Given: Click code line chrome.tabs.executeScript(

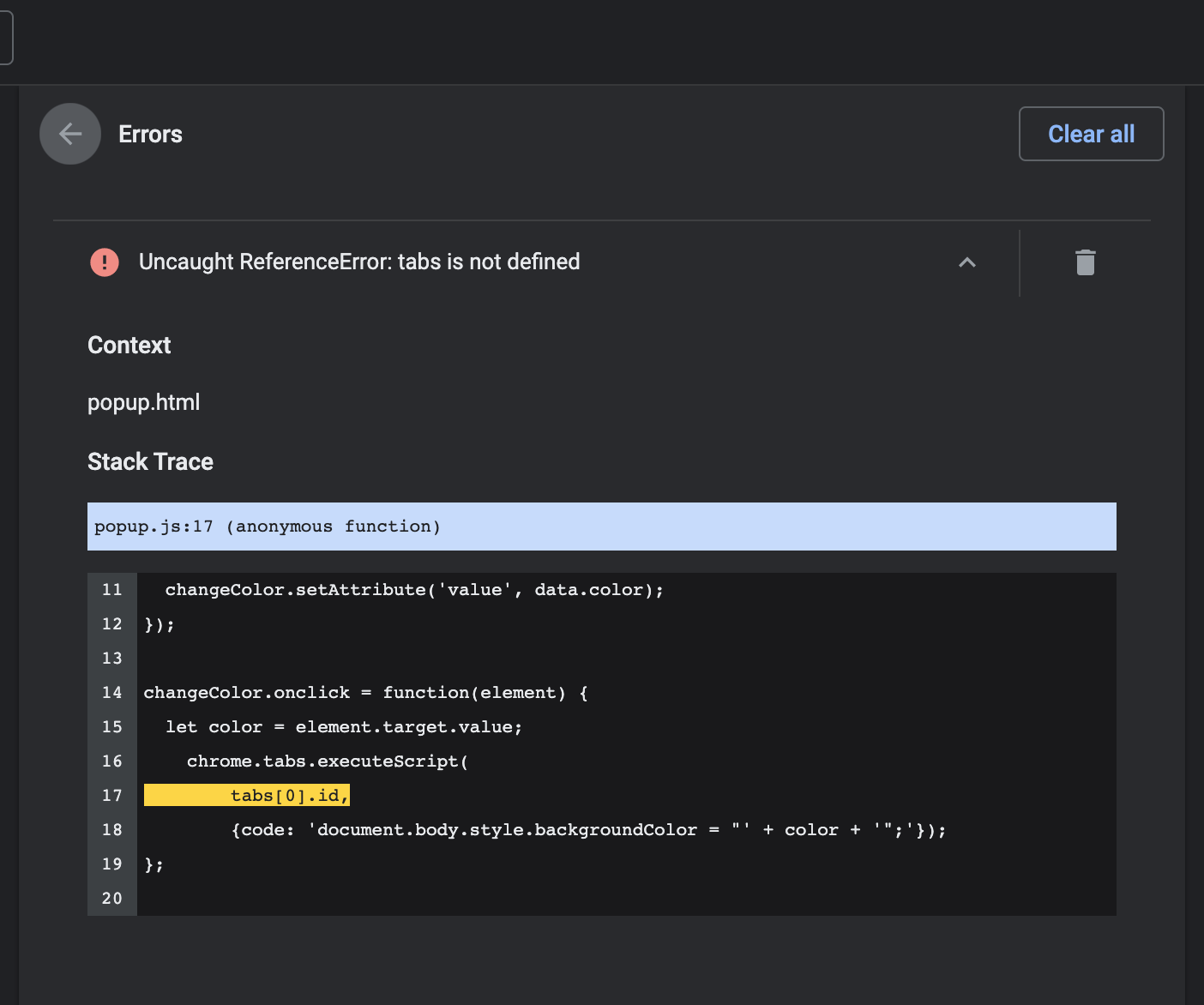Looking at the screenshot, I should (328, 761).
